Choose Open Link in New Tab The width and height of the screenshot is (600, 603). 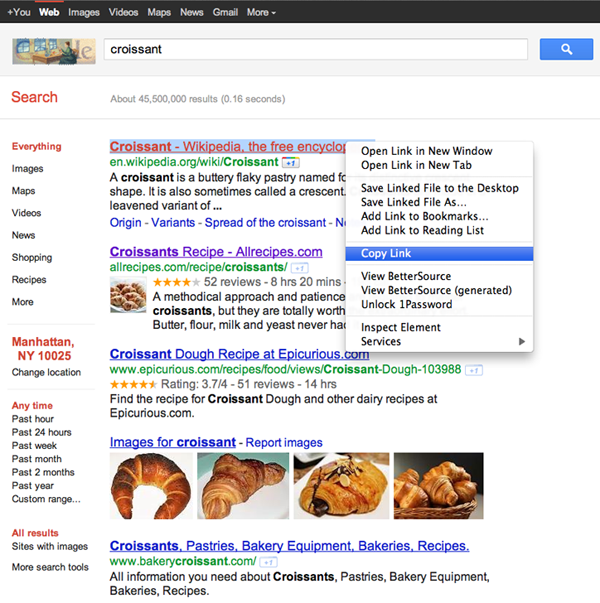tap(416, 165)
